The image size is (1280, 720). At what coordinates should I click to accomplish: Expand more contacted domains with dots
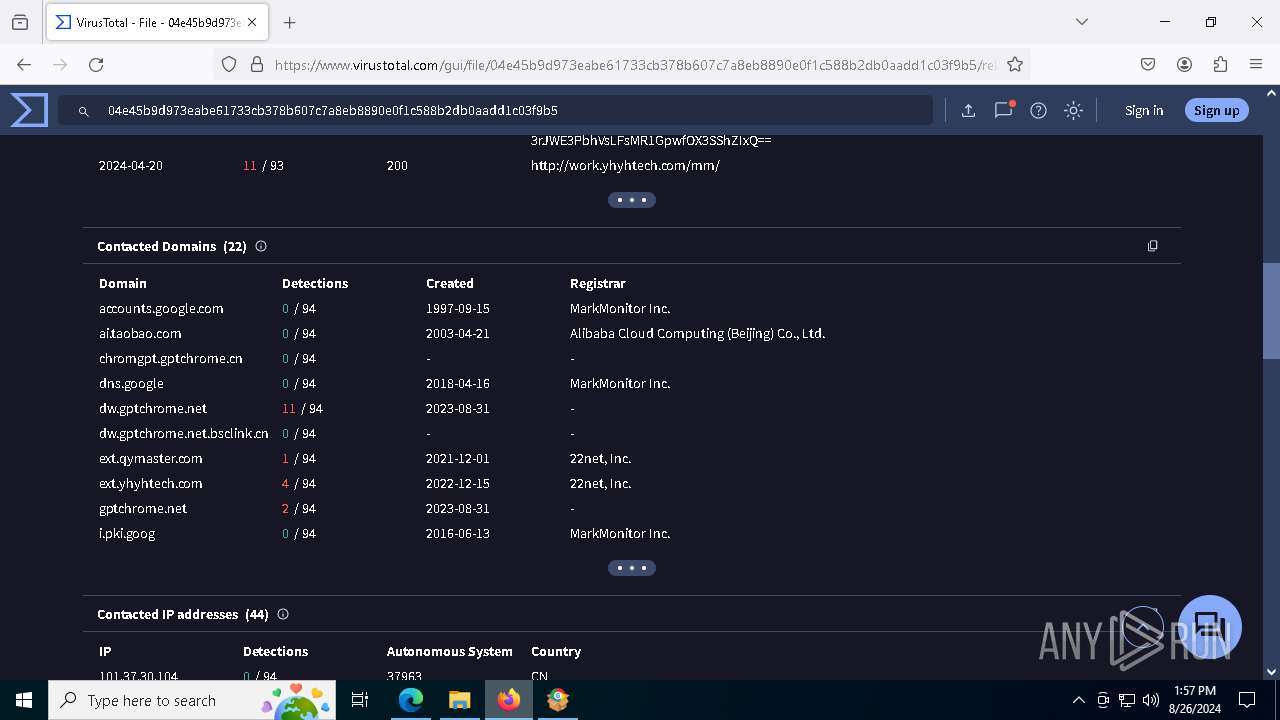(x=632, y=568)
